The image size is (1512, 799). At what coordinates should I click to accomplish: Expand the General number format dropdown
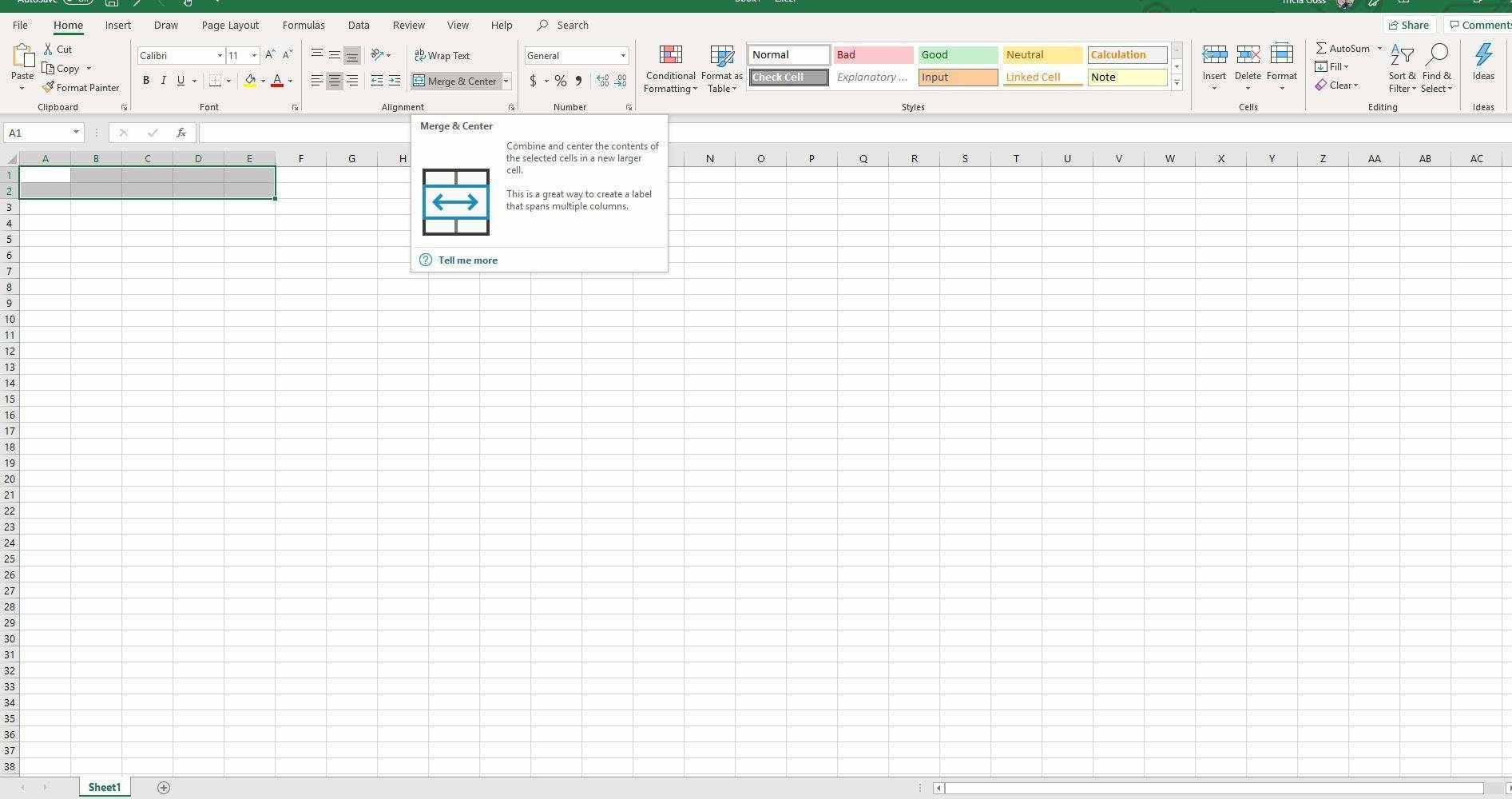623,56
